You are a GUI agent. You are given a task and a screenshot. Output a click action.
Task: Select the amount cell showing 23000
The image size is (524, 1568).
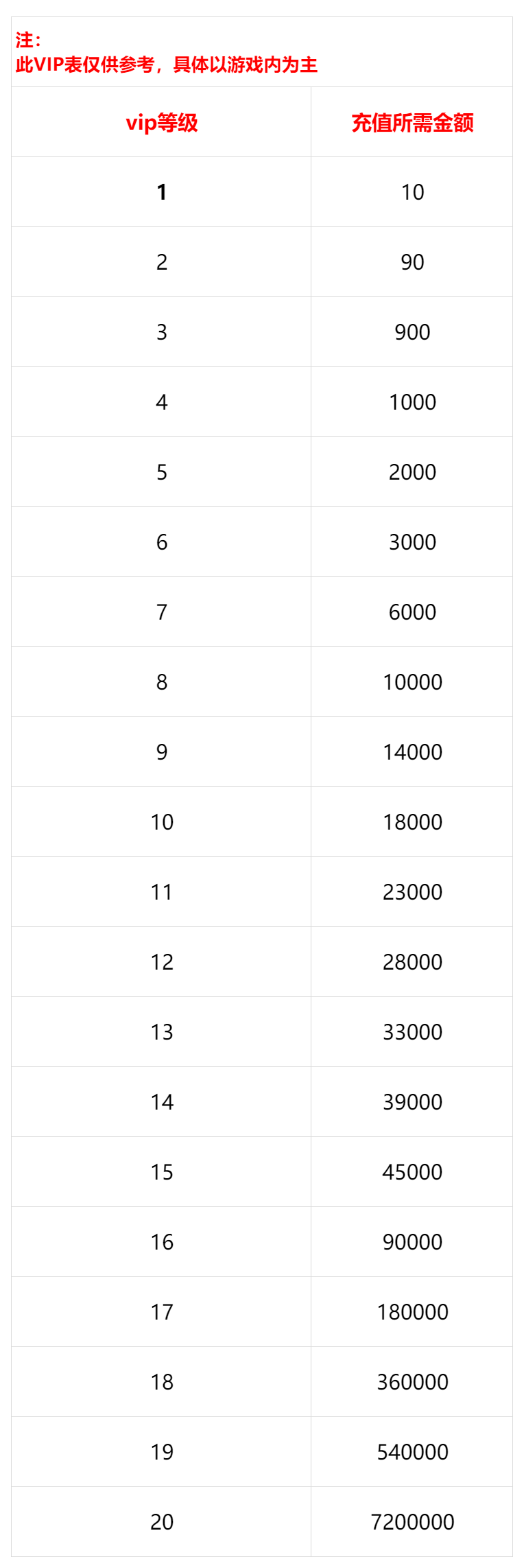(x=412, y=892)
